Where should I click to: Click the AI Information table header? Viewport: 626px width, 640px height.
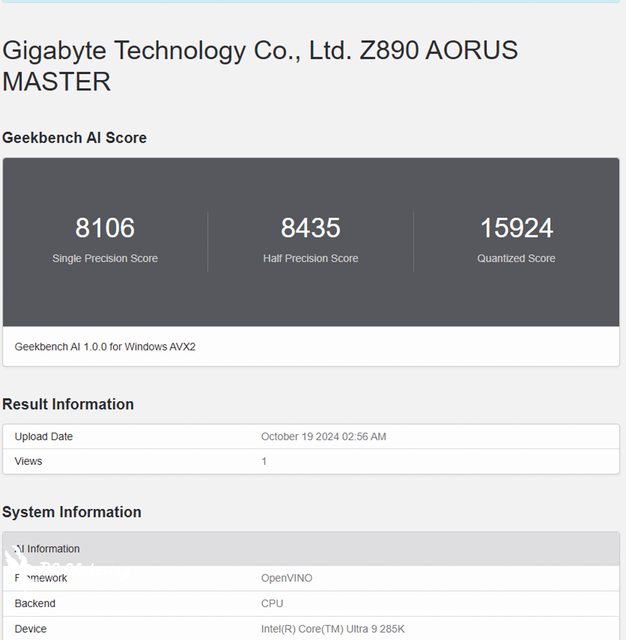point(48,548)
